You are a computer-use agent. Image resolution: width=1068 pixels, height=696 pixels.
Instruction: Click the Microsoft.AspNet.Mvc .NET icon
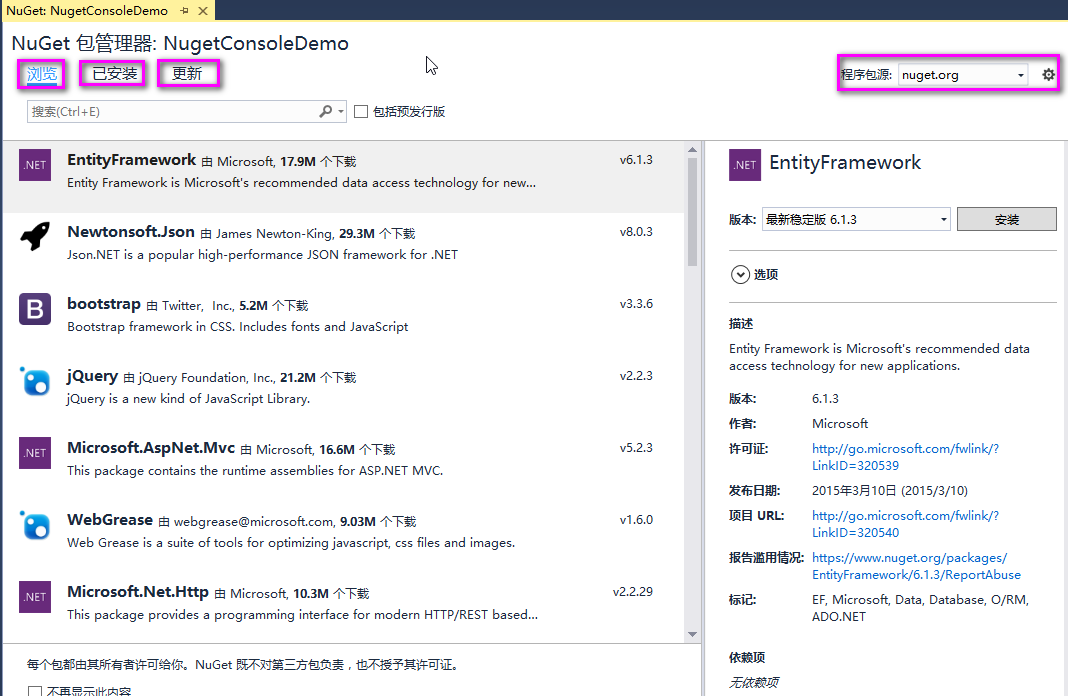coord(35,453)
